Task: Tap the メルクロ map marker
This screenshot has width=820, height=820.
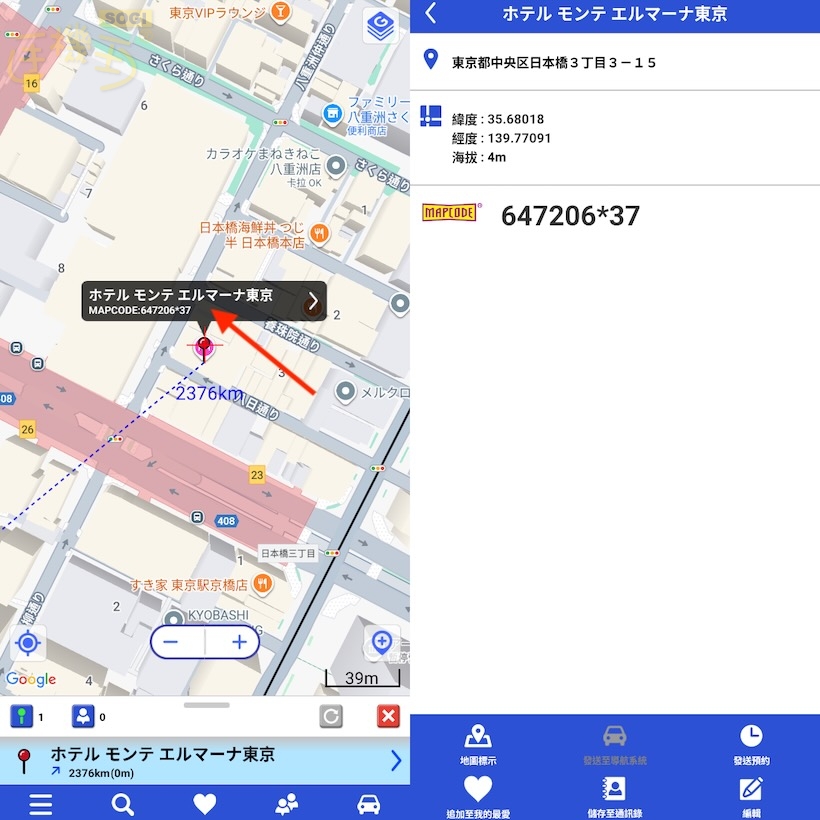Action: click(345, 392)
